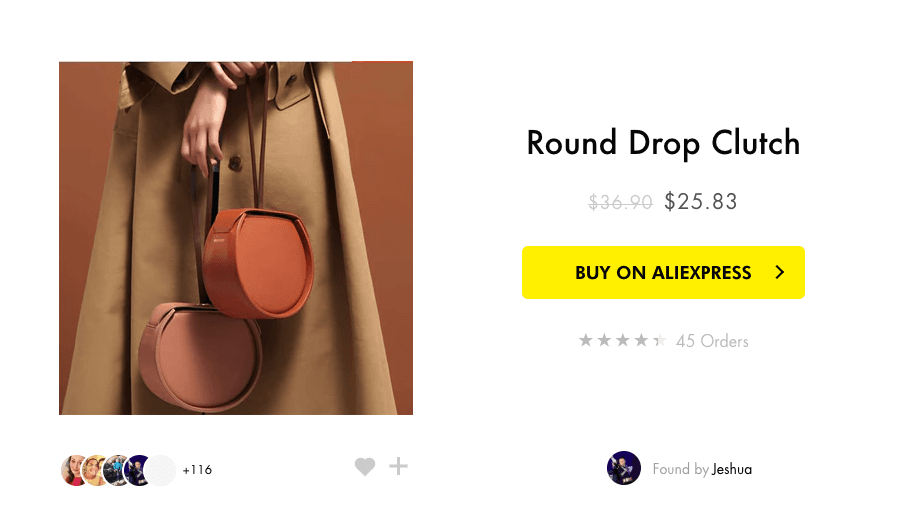
Task: Add the clutch using the plus icon
Action: [398, 466]
